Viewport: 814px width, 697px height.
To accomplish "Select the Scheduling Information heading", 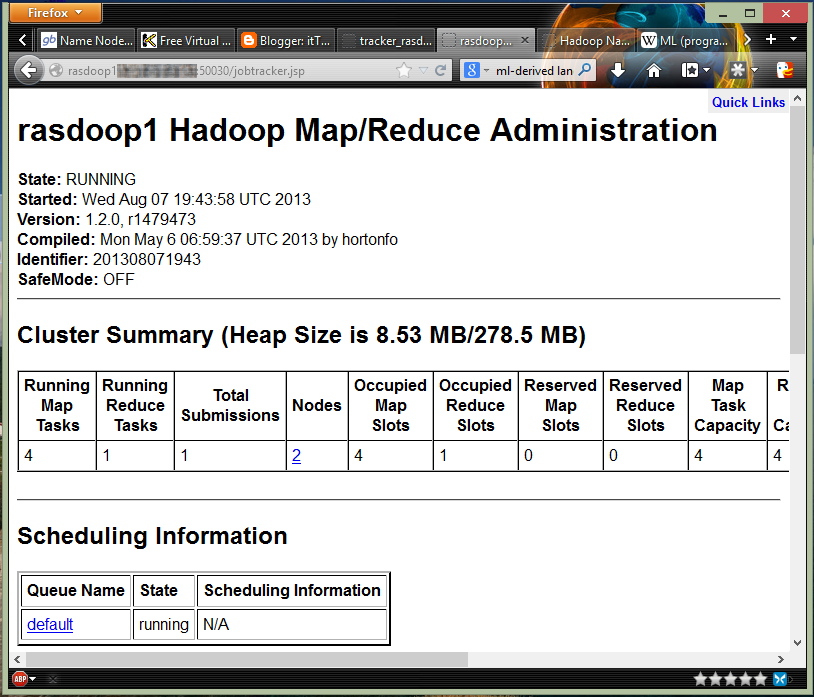I will (152, 536).
